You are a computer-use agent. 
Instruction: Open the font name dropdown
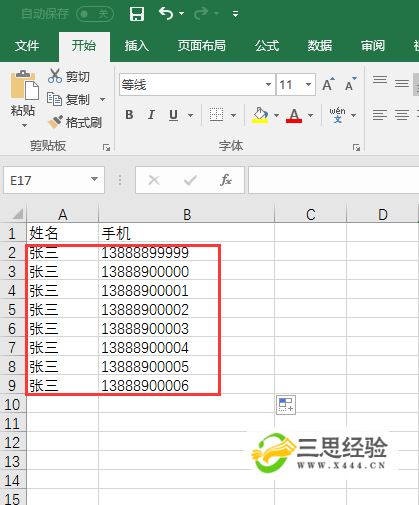click(x=268, y=84)
